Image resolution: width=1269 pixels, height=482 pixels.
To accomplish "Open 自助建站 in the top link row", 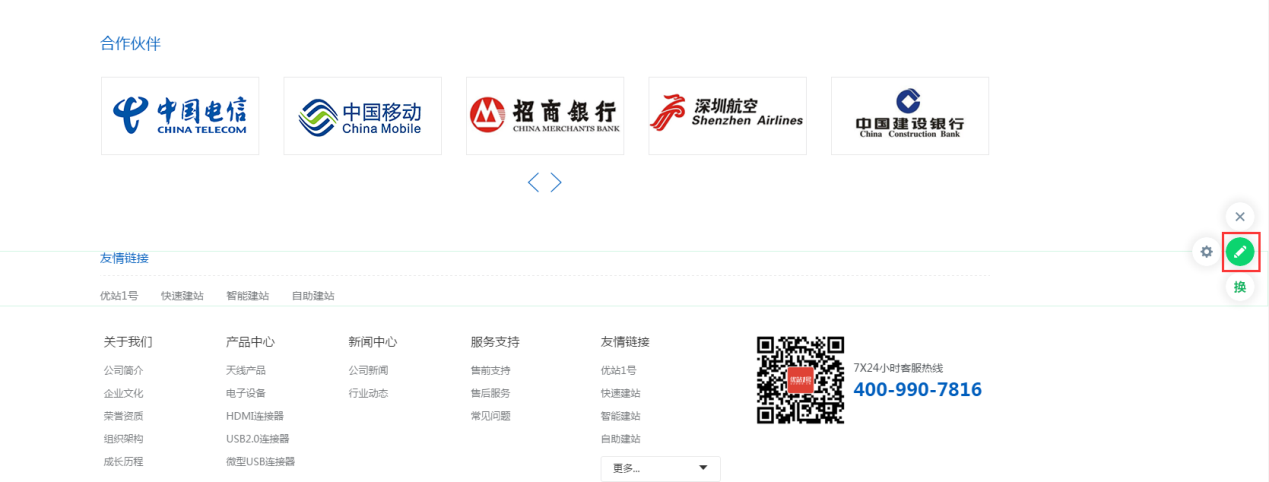I will pyautogui.click(x=313, y=296).
